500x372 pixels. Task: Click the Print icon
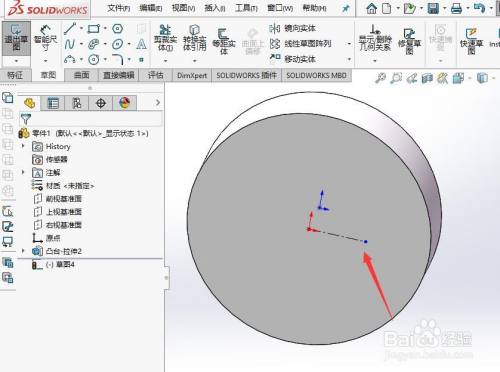[x=456, y=8]
